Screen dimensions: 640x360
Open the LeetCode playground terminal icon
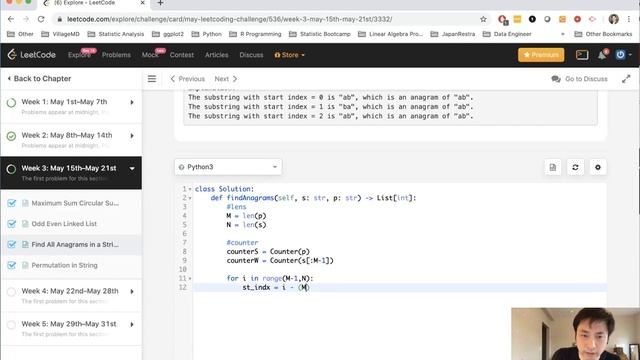[582, 55]
